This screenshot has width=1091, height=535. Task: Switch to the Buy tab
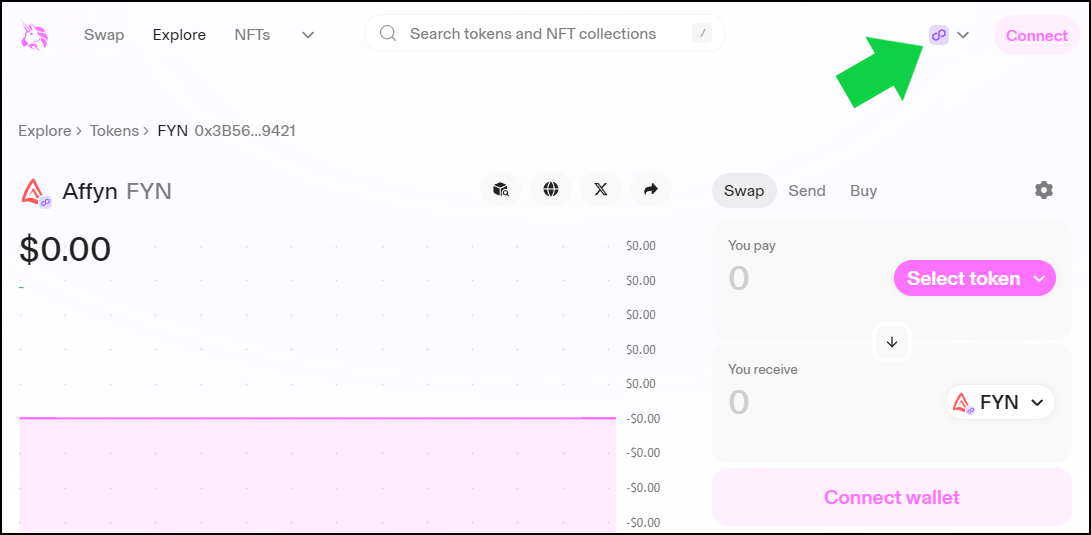pyautogui.click(x=863, y=190)
